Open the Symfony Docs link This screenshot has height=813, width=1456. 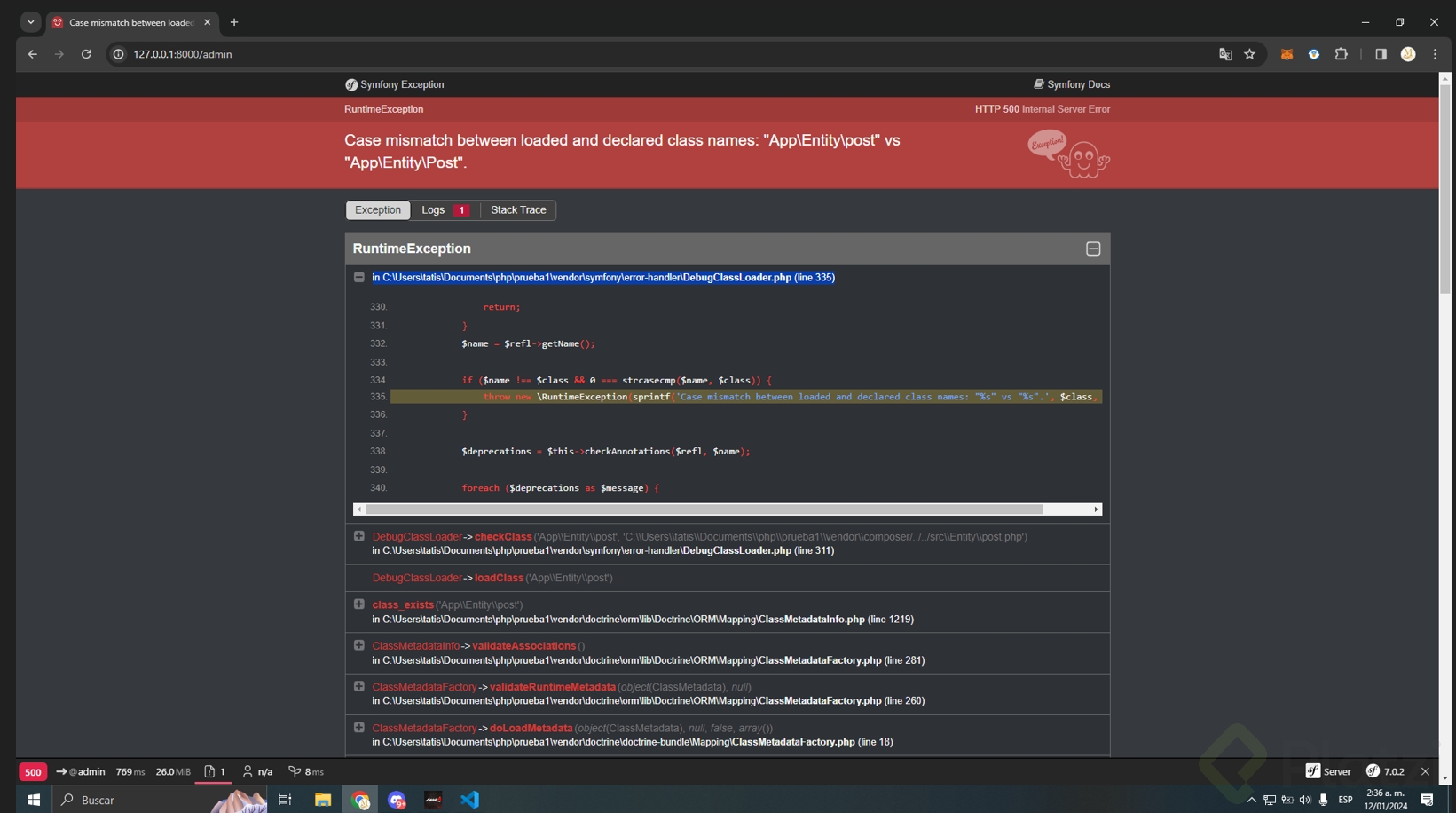pyautogui.click(x=1072, y=84)
